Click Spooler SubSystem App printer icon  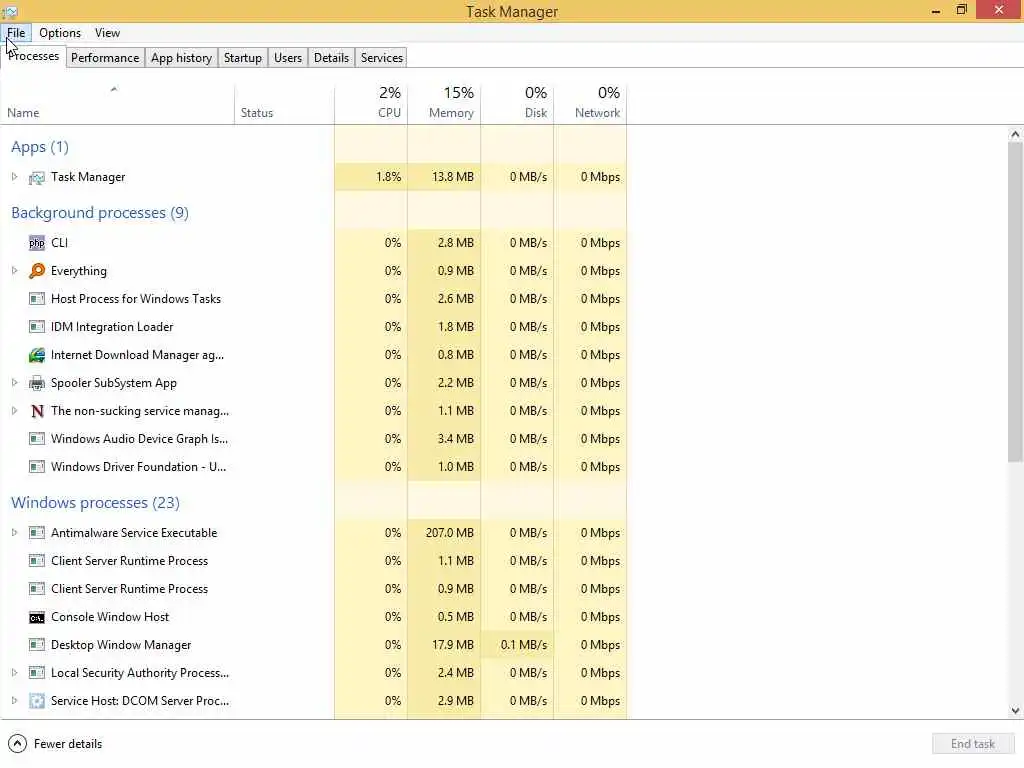tap(37, 383)
